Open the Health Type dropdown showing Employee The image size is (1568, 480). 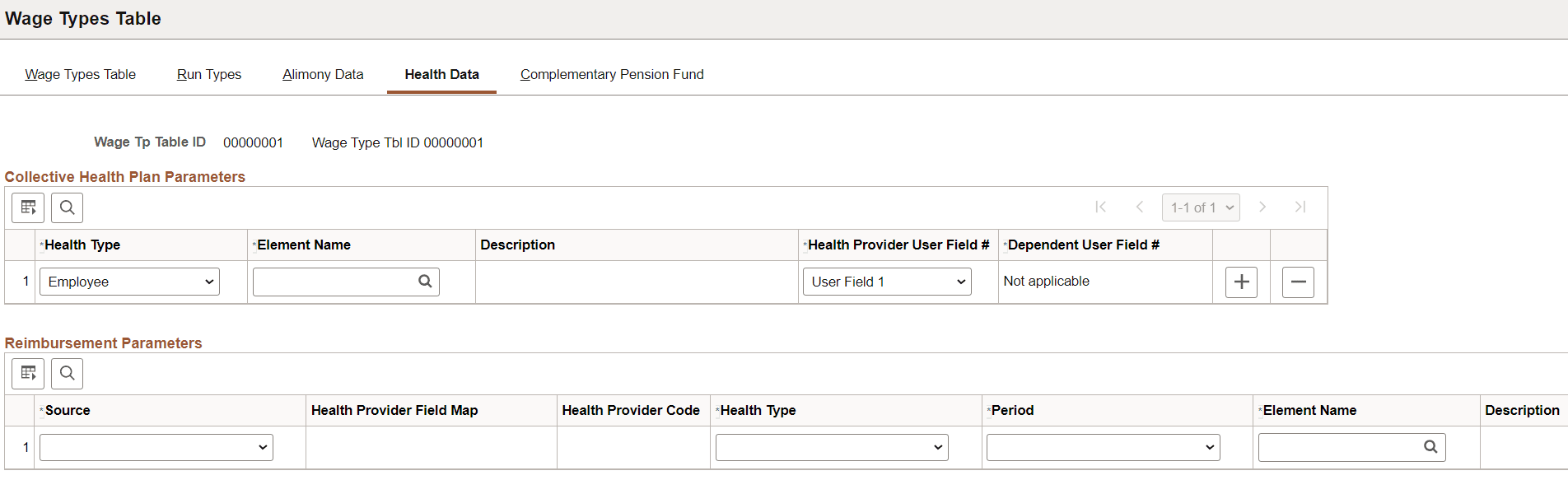pyautogui.click(x=128, y=281)
